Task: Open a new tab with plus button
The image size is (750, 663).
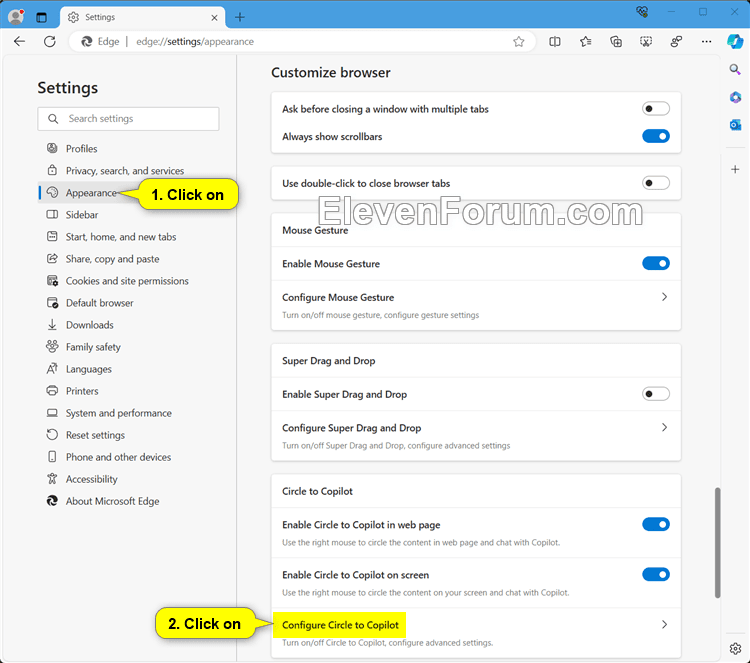Action: (240, 18)
